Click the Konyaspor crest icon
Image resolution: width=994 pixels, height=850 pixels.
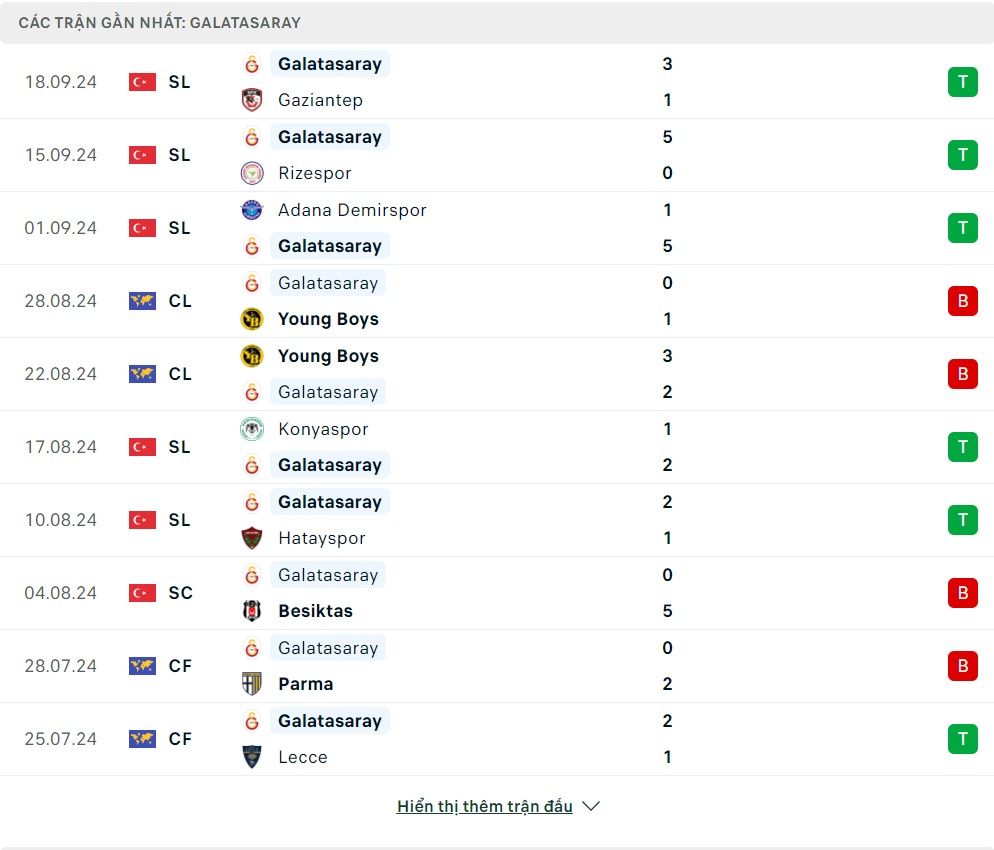point(252,429)
